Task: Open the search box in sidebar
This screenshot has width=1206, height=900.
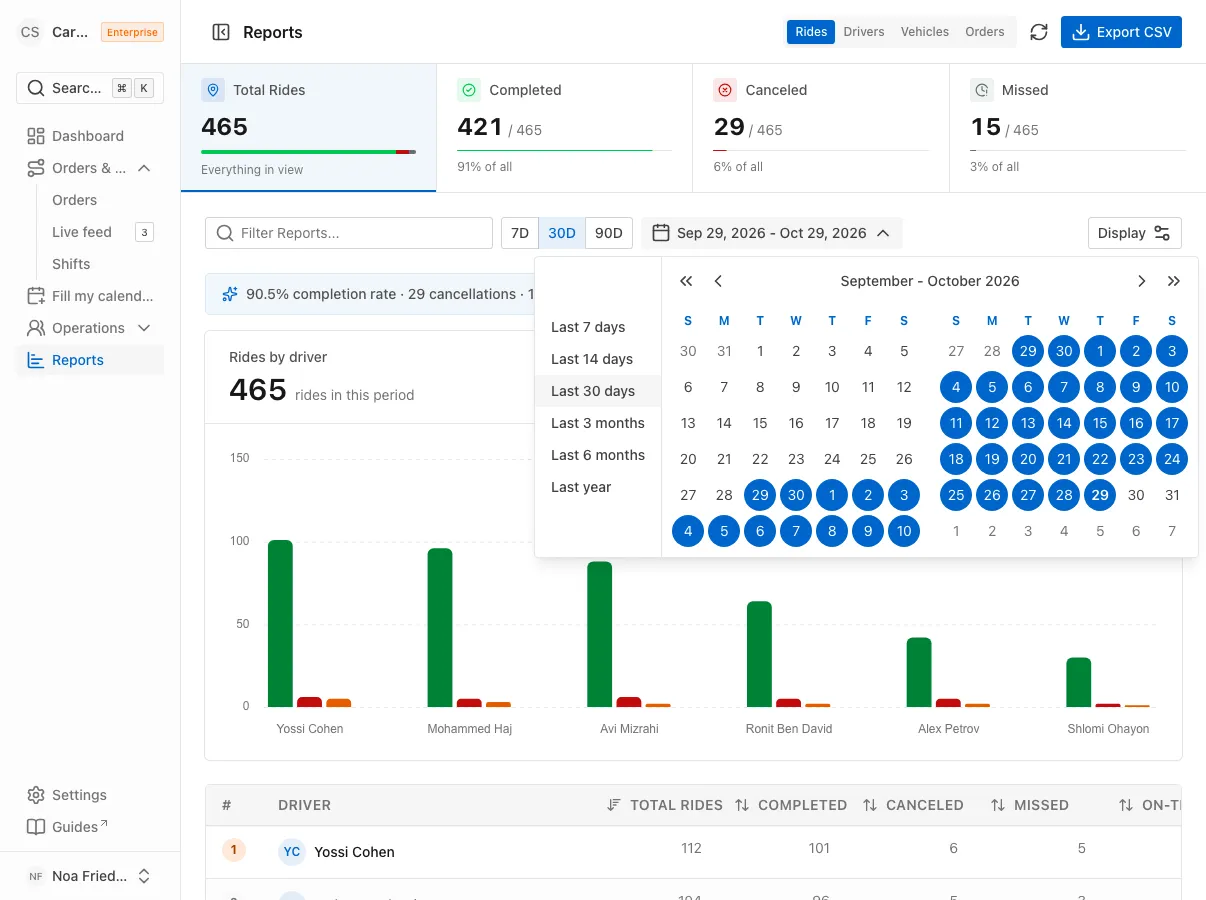Action: pos(90,88)
